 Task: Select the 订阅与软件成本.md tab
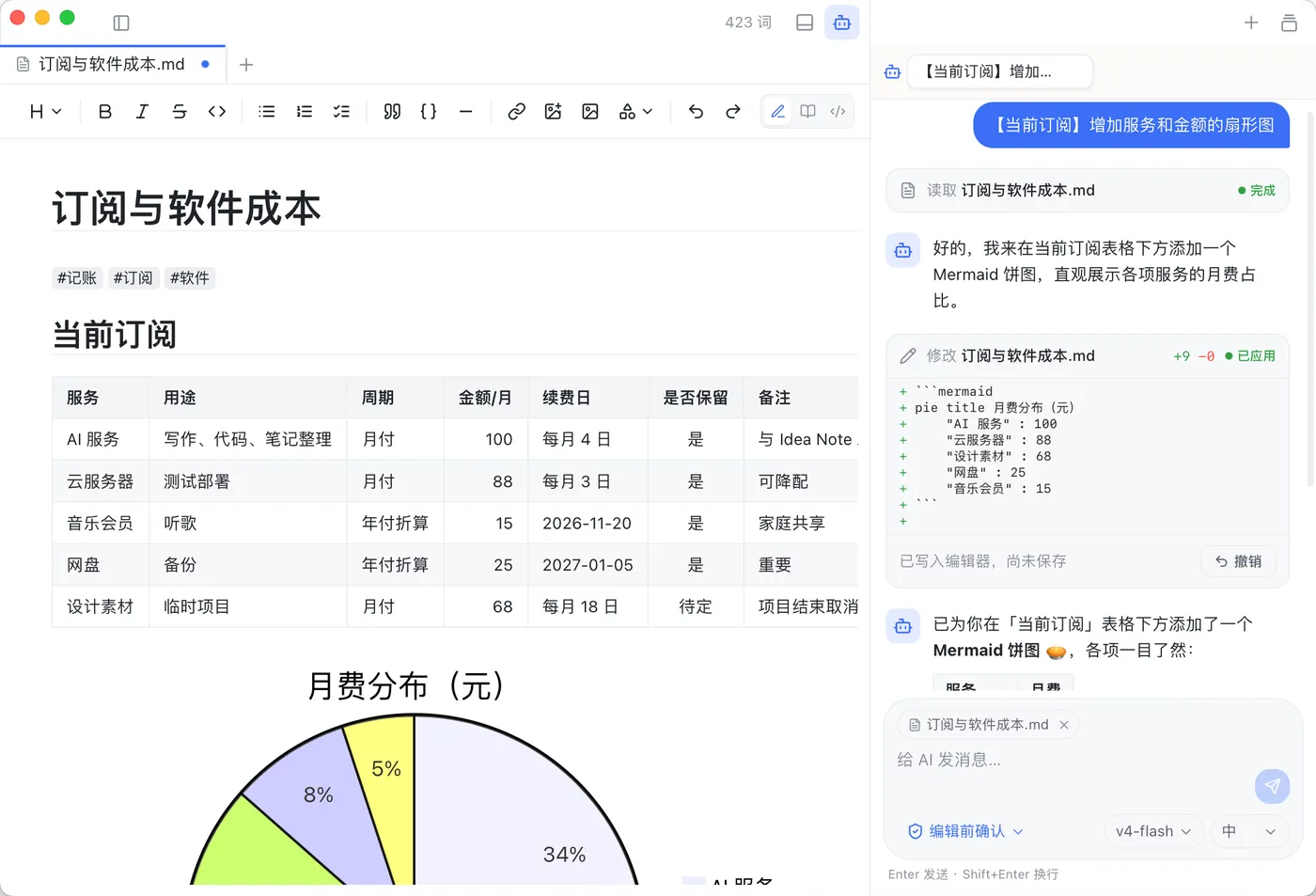112,64
